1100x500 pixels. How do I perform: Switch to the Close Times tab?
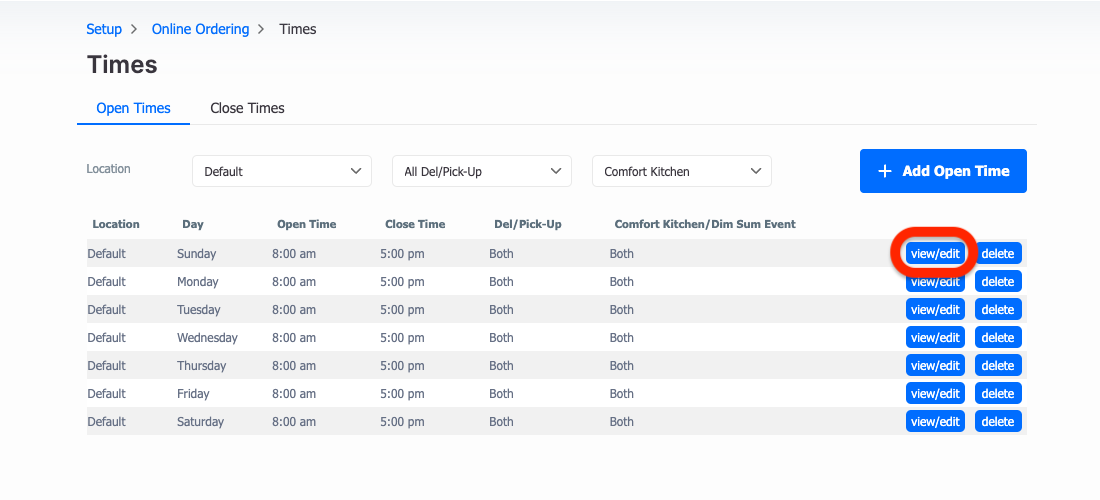pyautogui.click(x=247, y=109)
